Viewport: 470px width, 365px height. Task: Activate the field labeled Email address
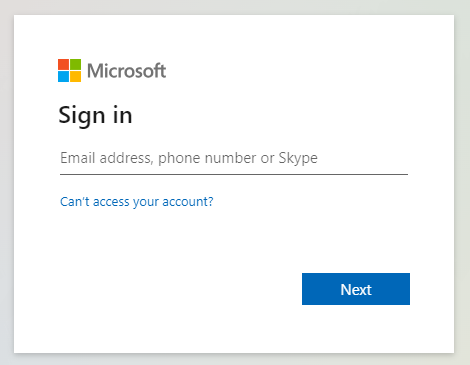234,158
